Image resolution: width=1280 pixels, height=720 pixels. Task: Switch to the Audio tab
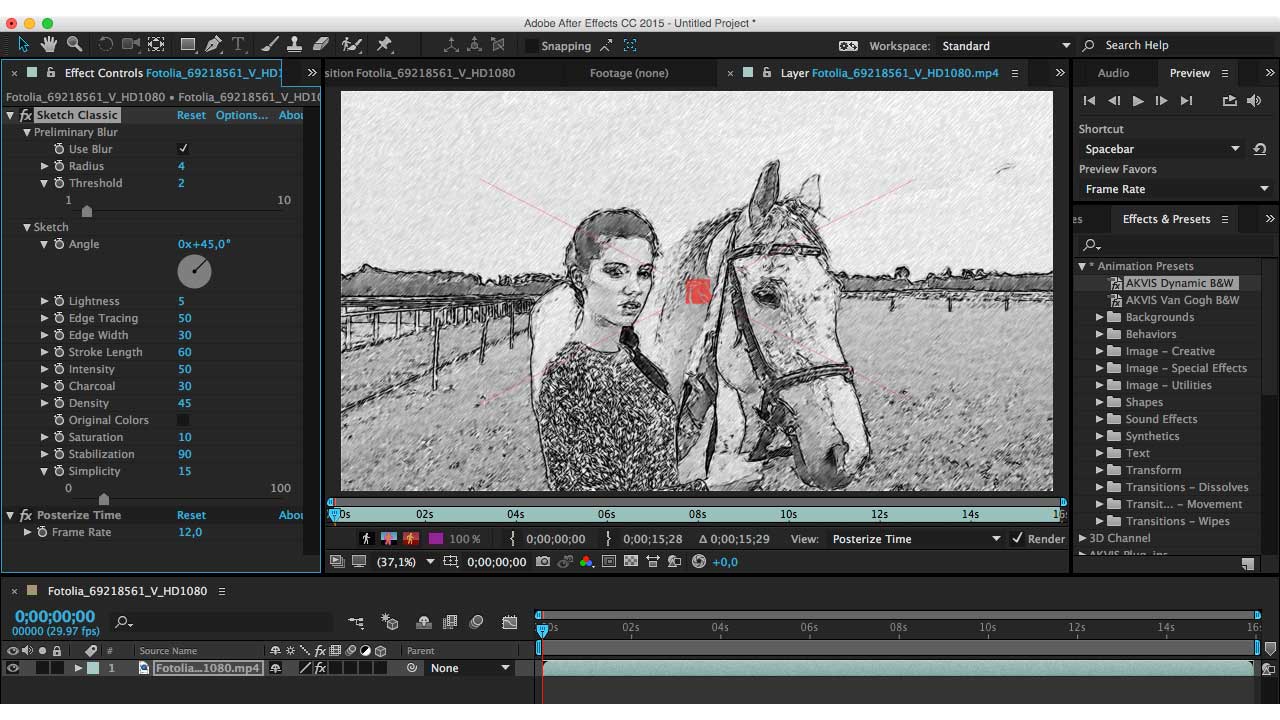point(1113,73)
